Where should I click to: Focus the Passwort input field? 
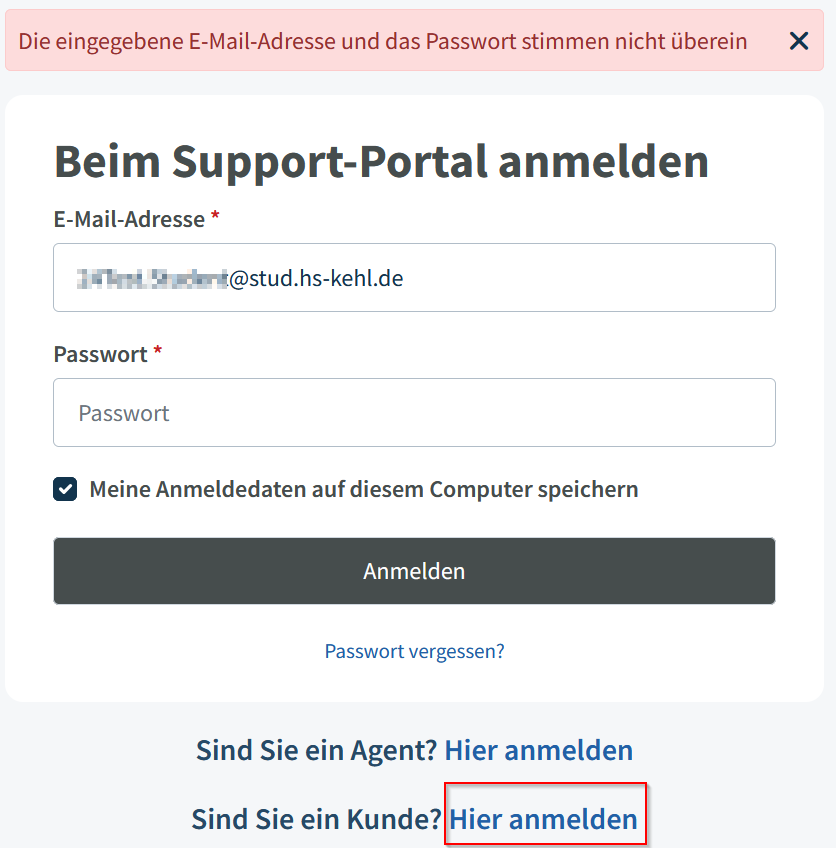click(414, 412)
